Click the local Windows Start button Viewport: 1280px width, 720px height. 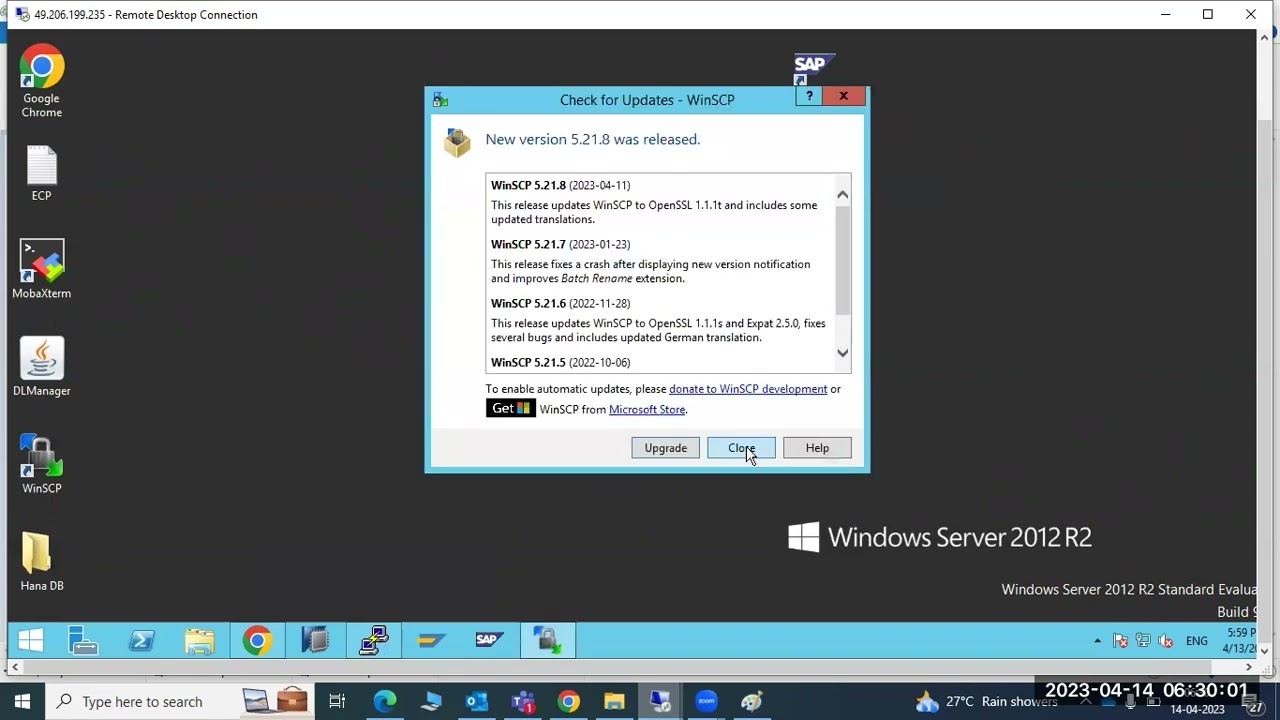[x=22, y=702]
